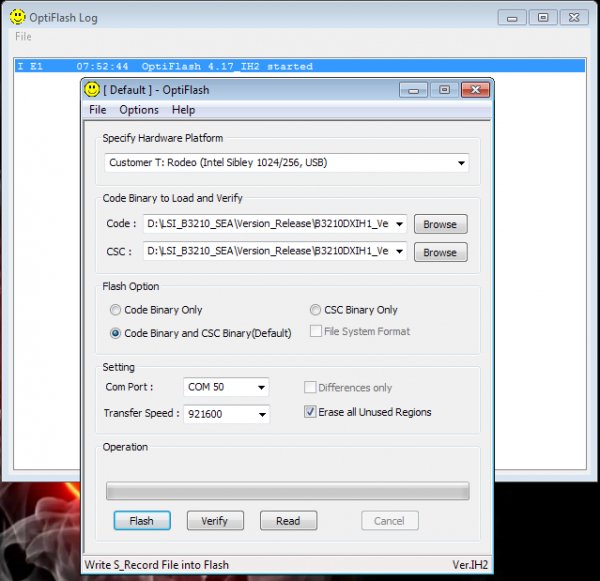The height and width of the screenshot is (581, 600).
Task: Click the disabled Cancel button
Action: (390, 521)
